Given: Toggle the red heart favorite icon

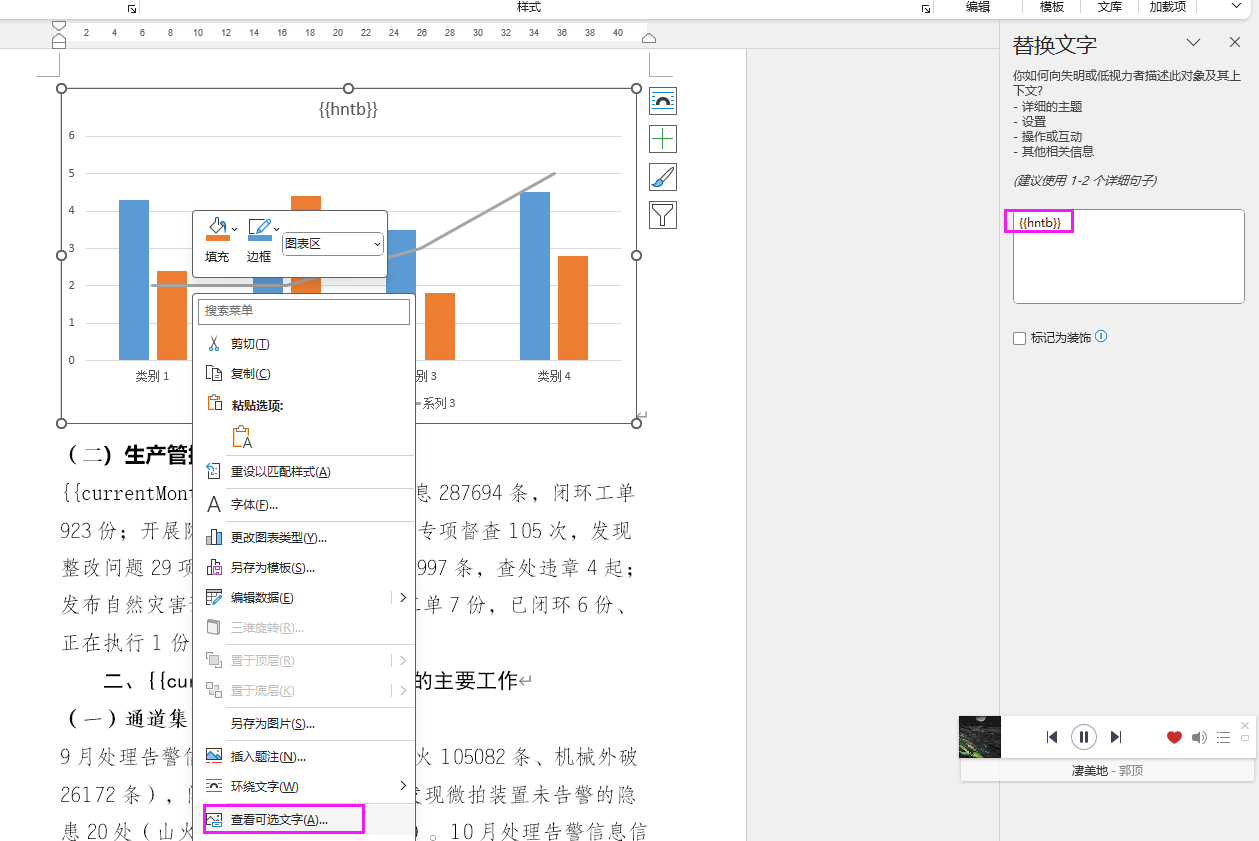Looking at the screenshot, I should [x=1174, y=737].
